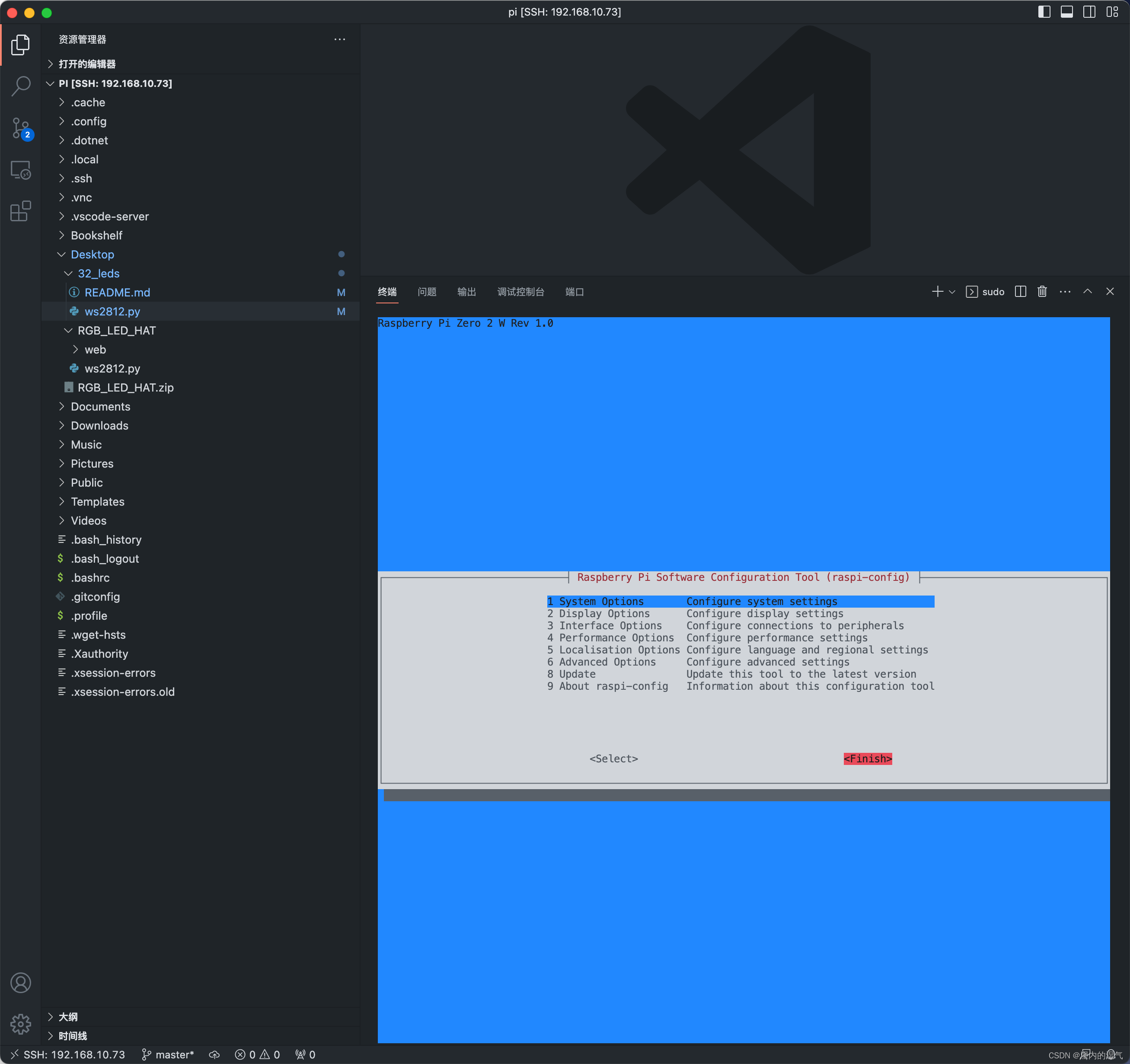Image resolution: width=1130 pixels, height=1064 pixels.
Task: Open the Remote Explorer icon
Action: tap(21, 169)
